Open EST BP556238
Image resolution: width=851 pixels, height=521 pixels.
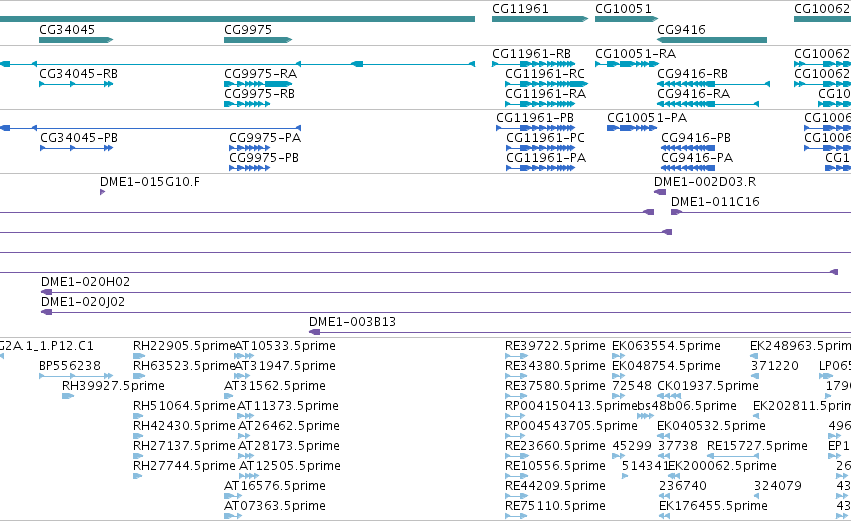point(69,366)
